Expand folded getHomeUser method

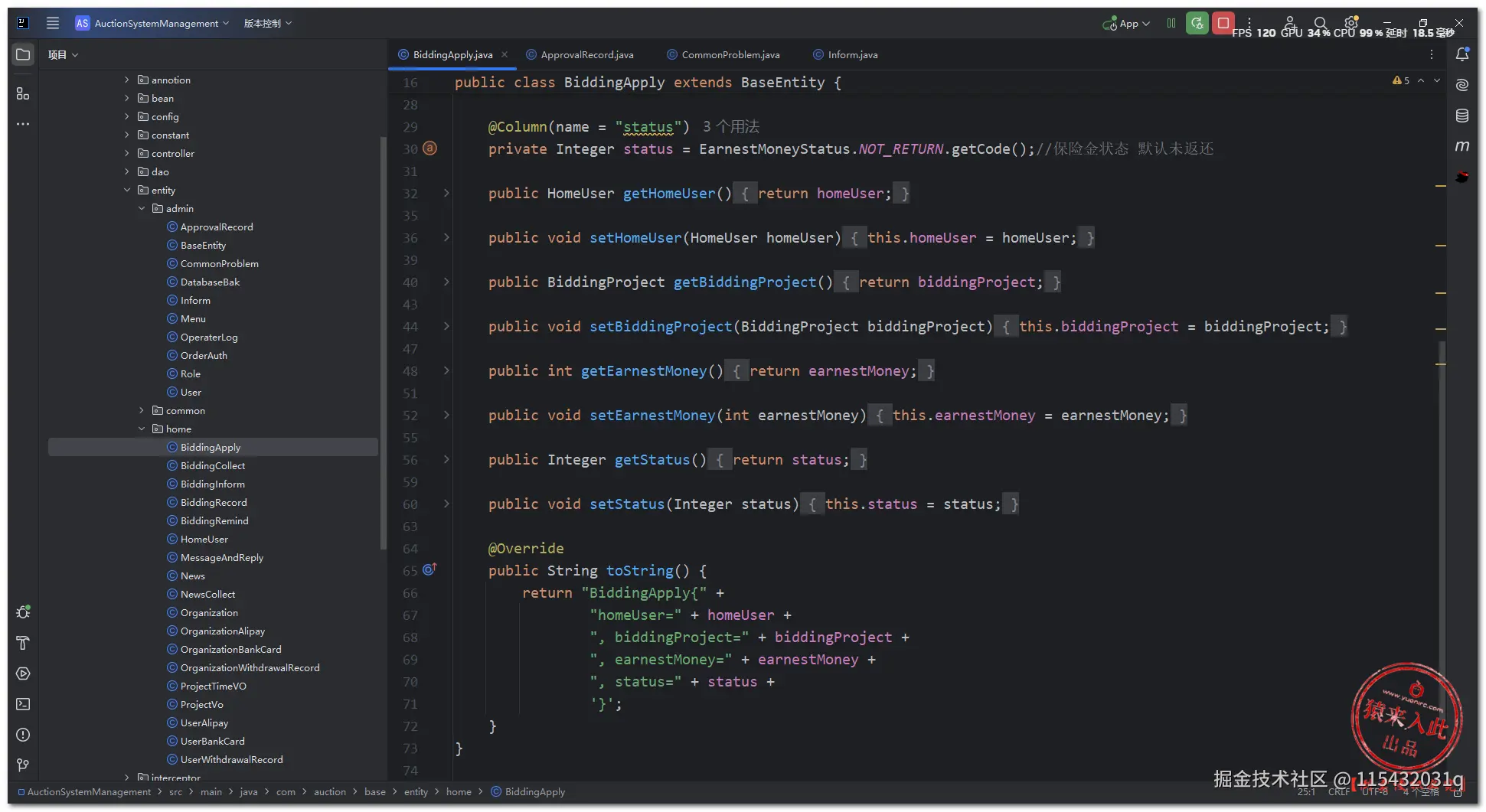446,193
